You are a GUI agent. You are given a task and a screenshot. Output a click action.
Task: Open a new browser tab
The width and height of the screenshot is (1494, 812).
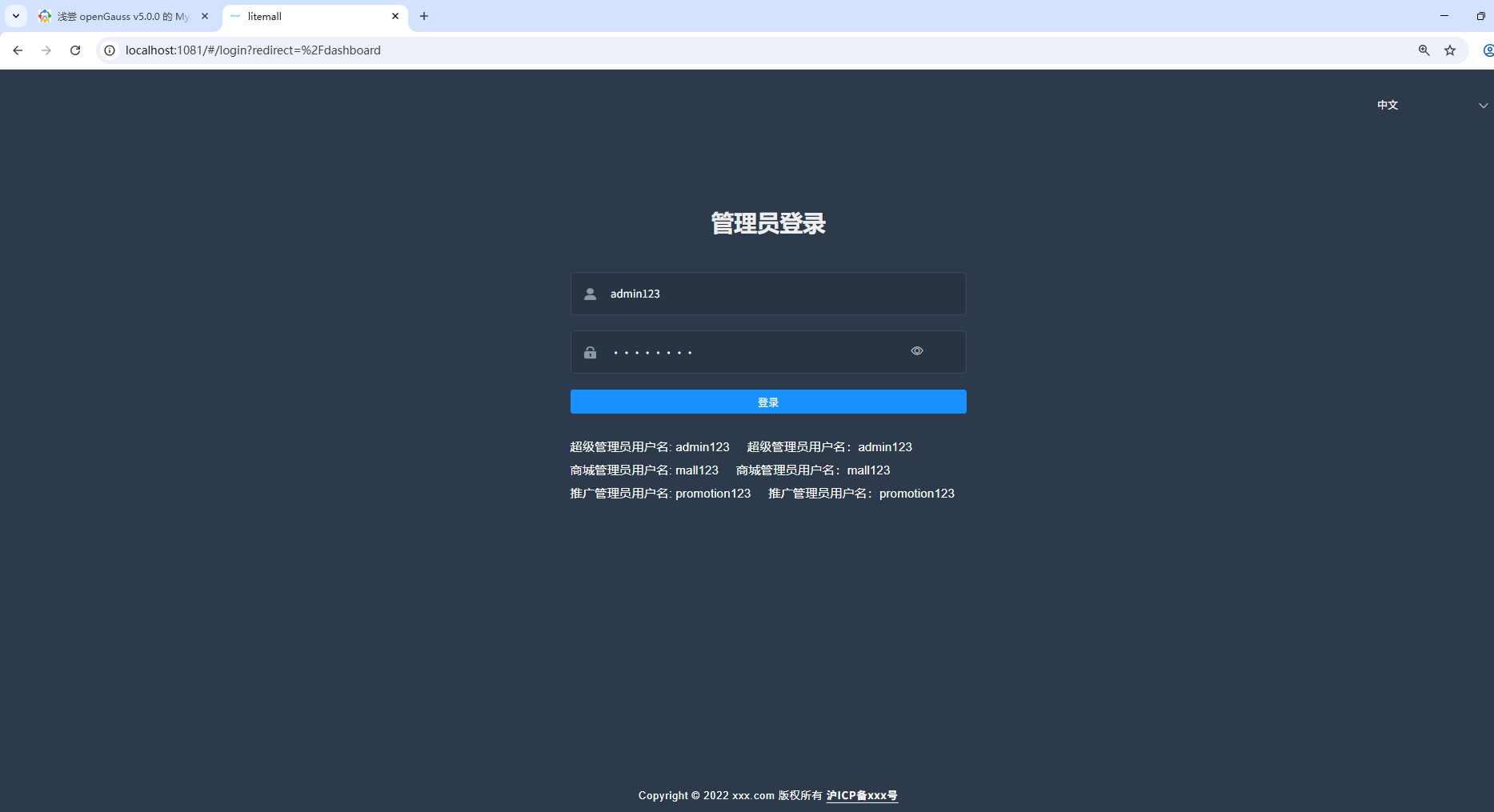point(424,16)
